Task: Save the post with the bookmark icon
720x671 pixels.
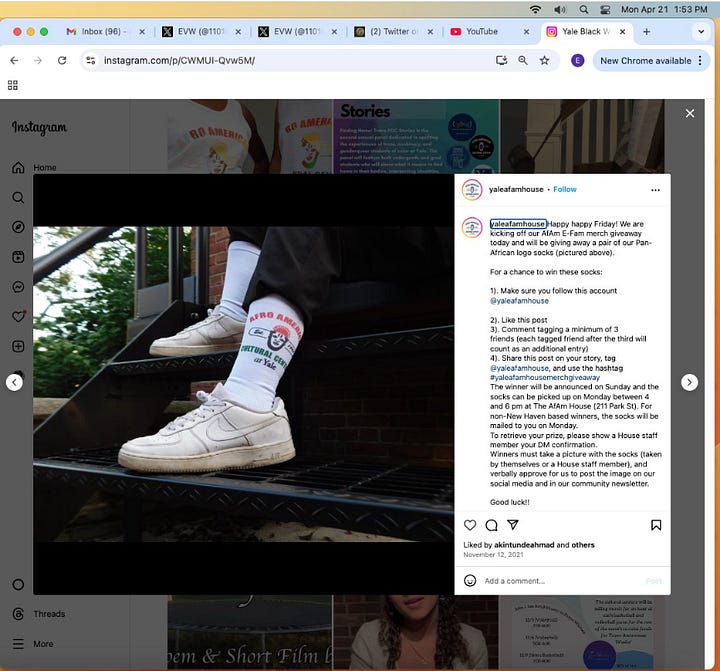Action: click(656, 525)
